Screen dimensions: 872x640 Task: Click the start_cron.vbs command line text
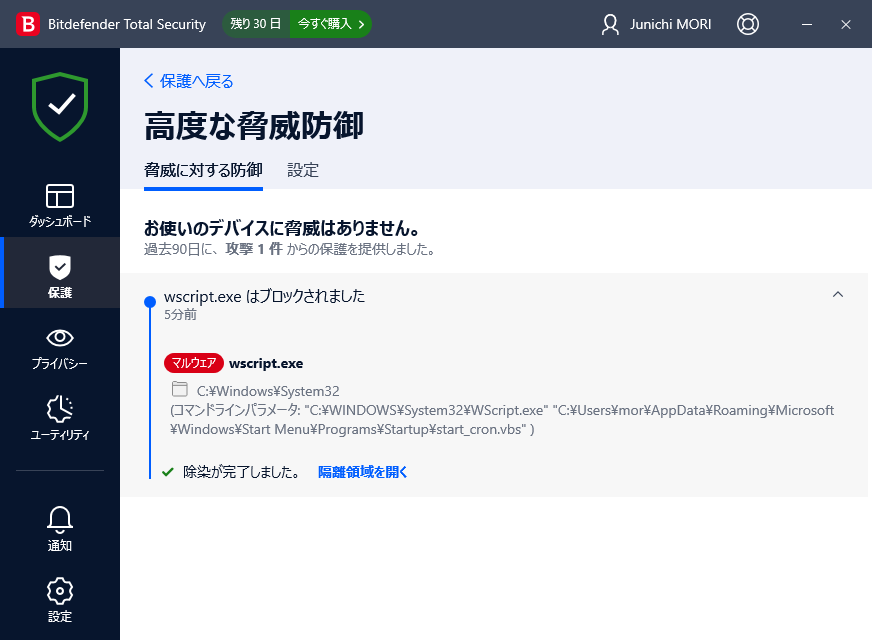tap(502, 420)
